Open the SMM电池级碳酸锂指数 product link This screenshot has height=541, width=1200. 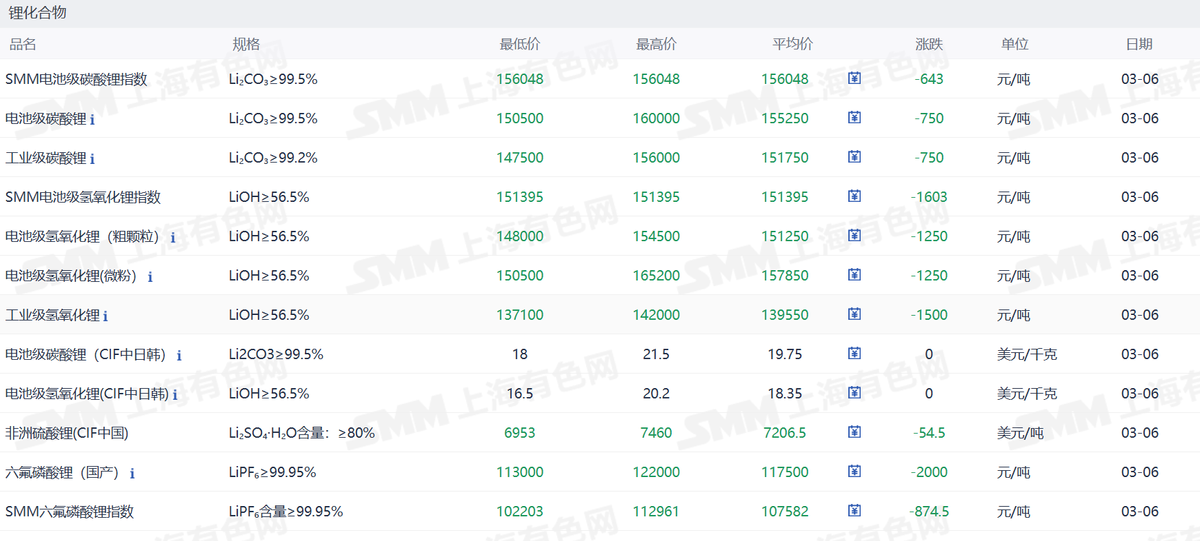tap(76, 79)
